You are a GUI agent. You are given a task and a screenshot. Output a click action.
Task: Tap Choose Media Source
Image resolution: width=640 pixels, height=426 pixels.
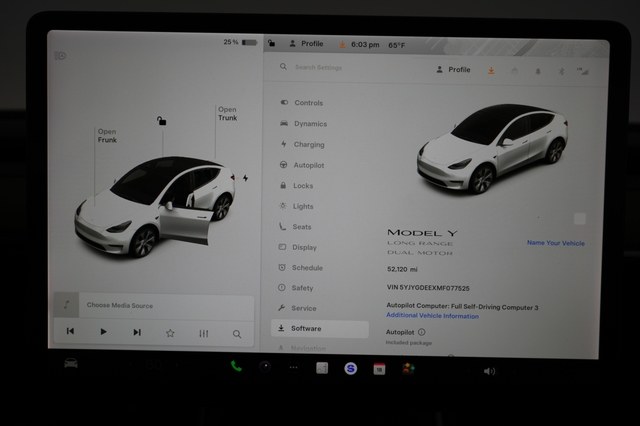120,305
